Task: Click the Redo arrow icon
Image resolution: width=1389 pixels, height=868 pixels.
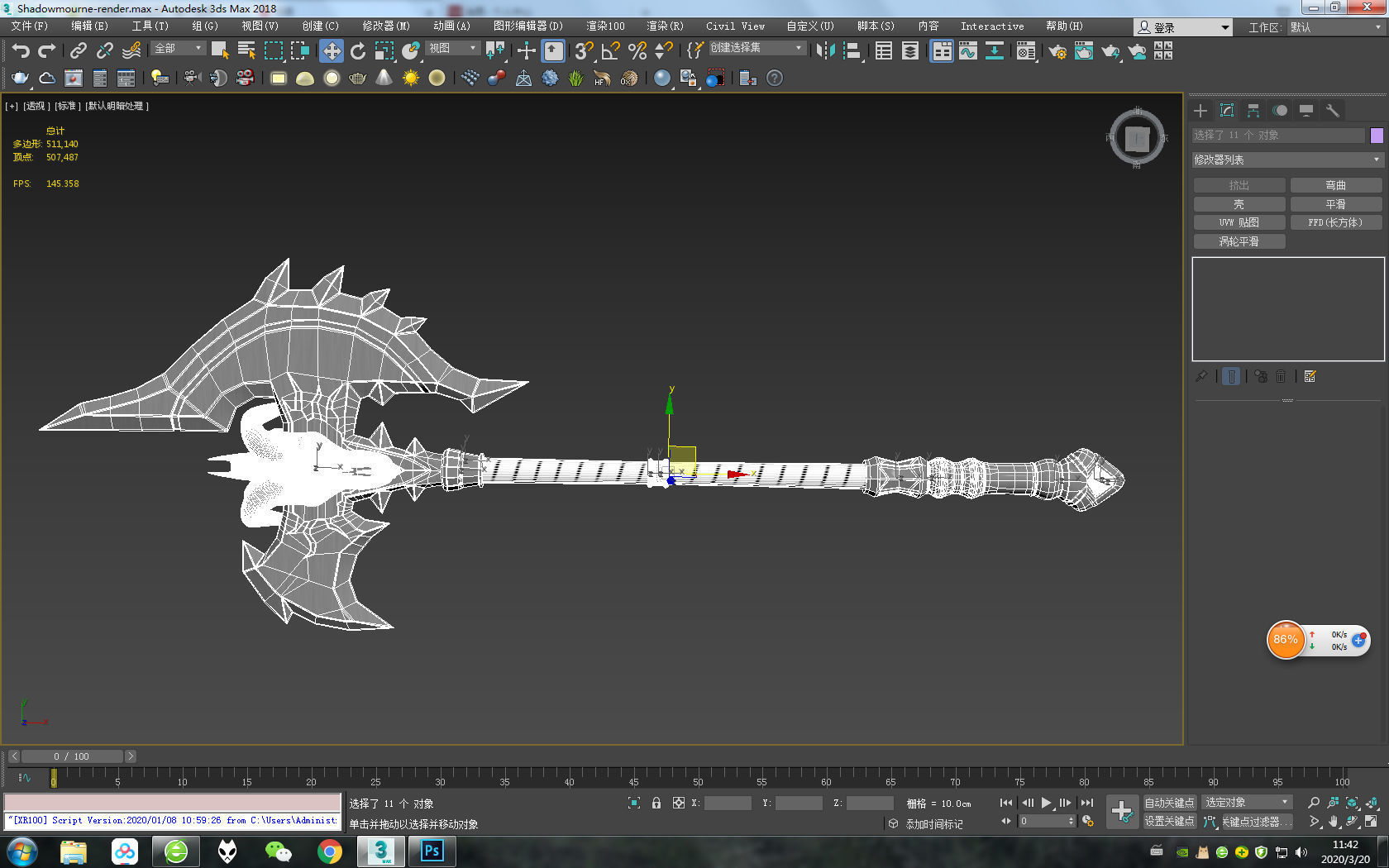Action: tap(47, 50)
